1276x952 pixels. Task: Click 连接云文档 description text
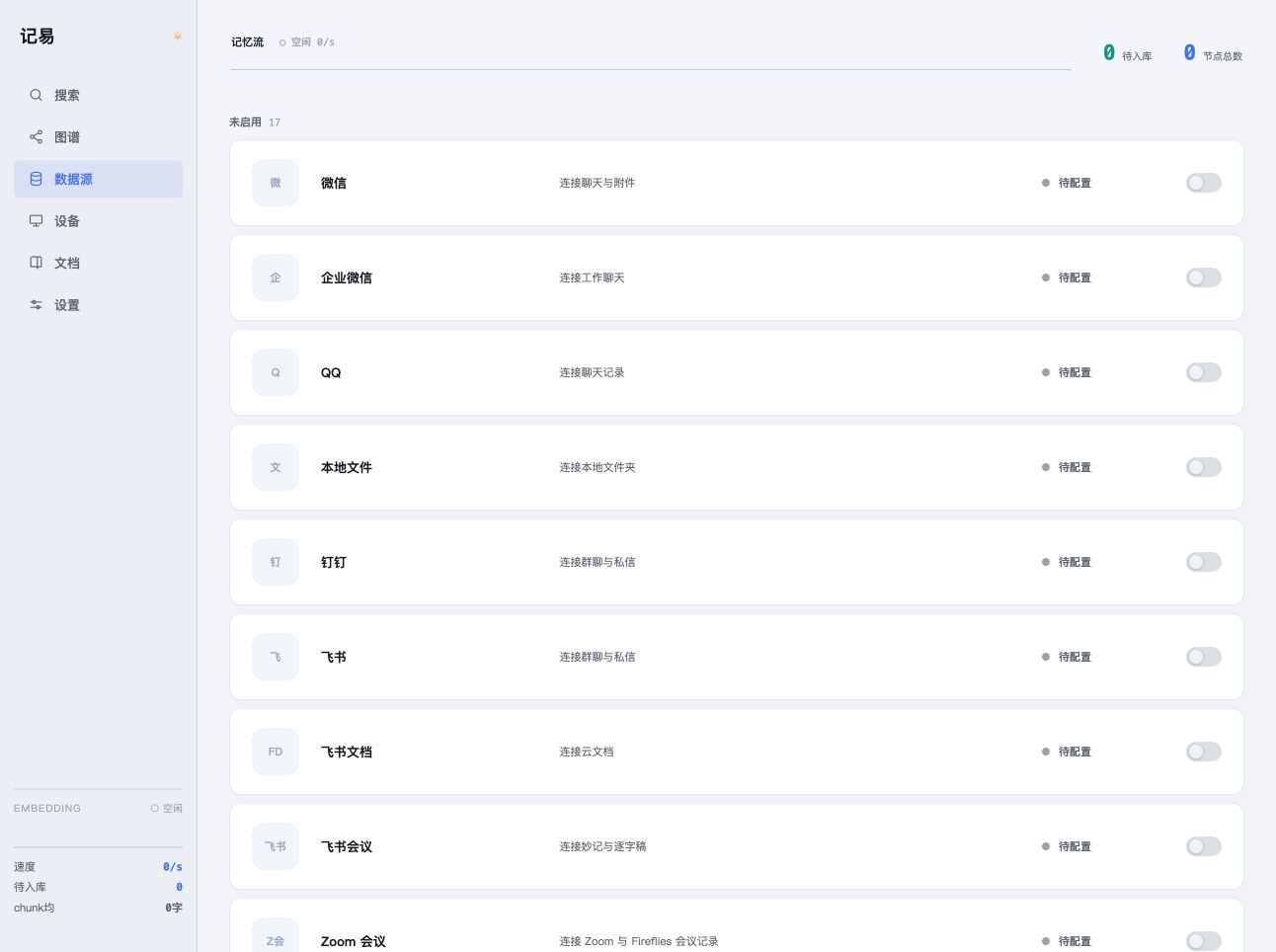[x=587, y=752]
